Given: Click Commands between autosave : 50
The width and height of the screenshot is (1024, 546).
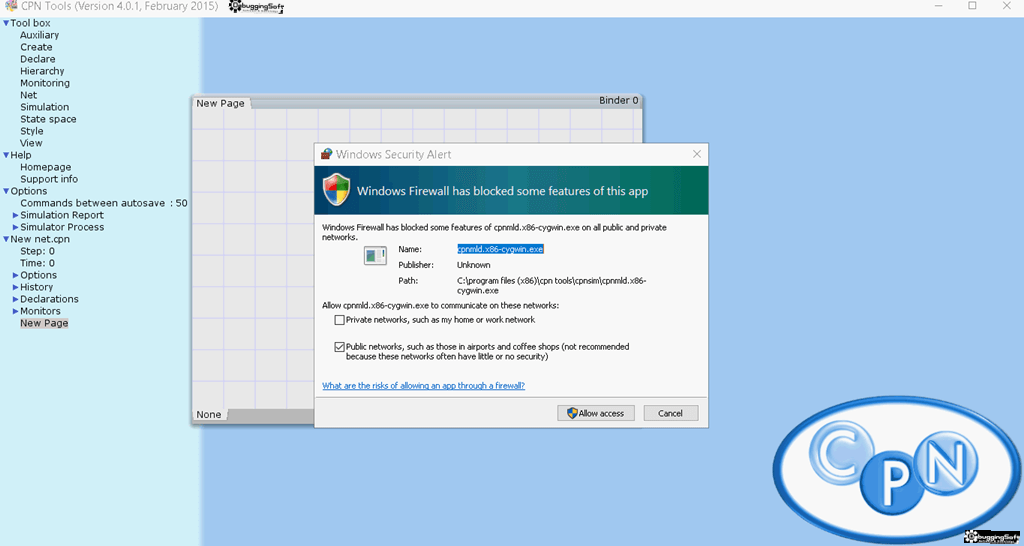Looking at the screenshot, I should coord(103,203).
